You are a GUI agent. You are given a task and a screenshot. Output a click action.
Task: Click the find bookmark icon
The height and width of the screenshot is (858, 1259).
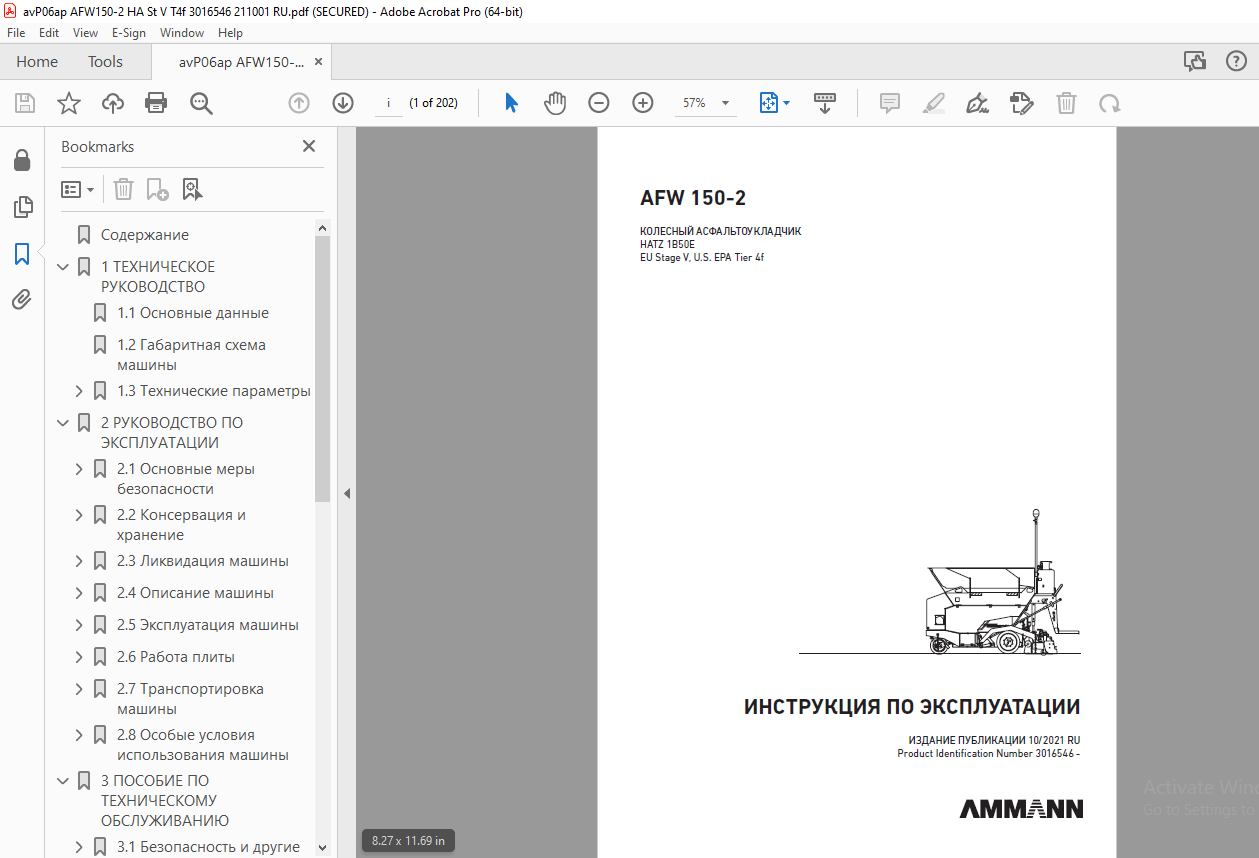point(192,189)
